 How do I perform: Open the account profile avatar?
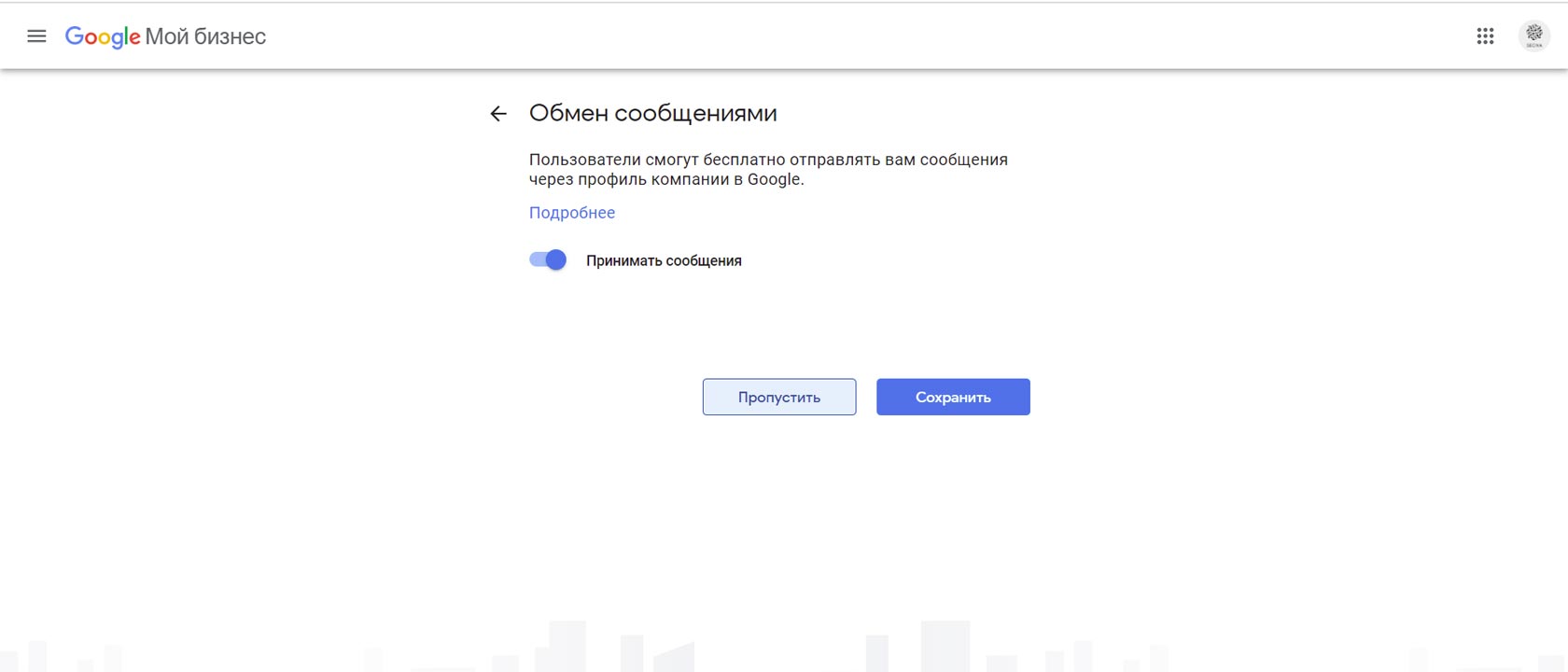(1534, 36)
